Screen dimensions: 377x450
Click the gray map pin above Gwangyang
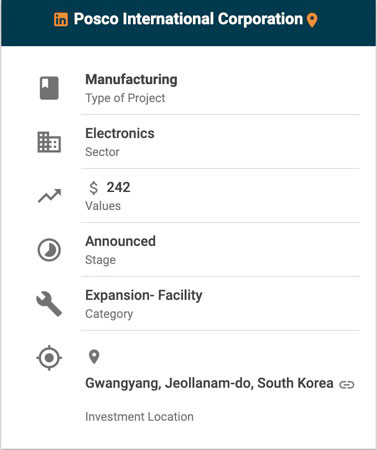pyautogui.click(x=94, y=357)
